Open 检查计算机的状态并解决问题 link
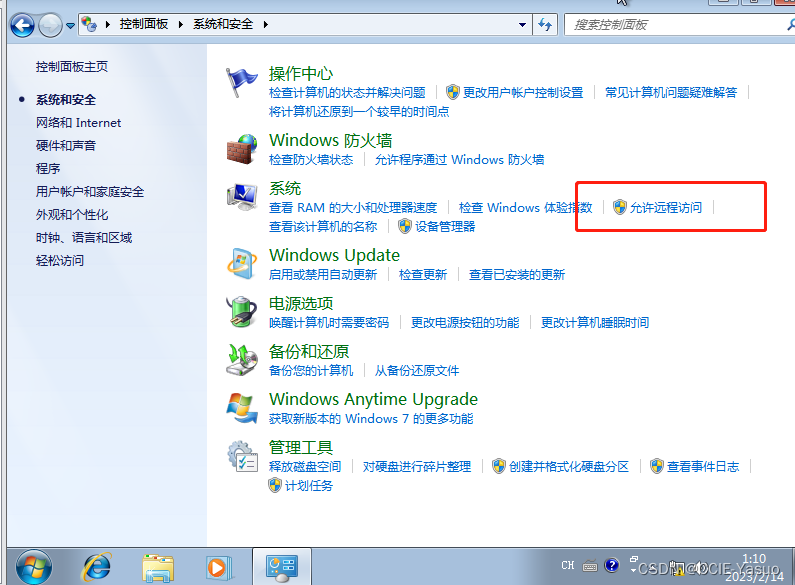This screenshot has width=795, height=585. point(347,93)
